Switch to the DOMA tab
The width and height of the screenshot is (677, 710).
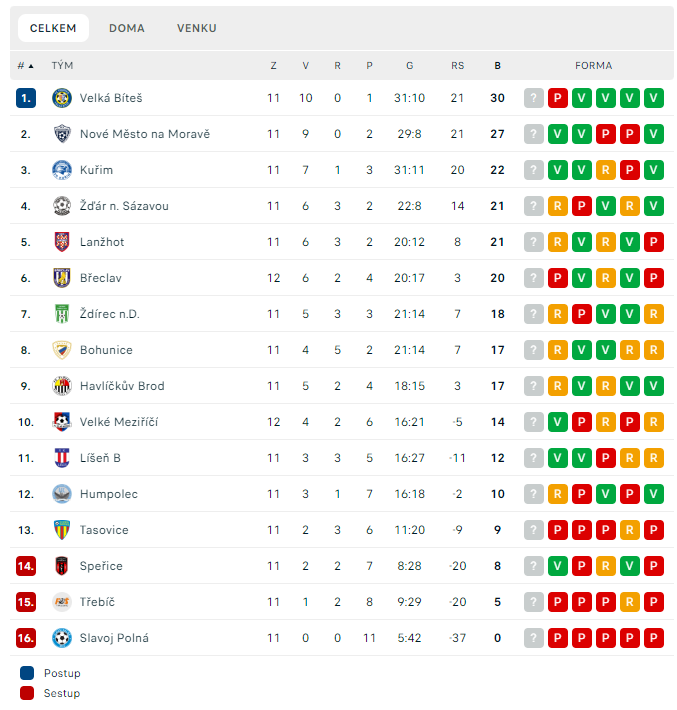coord(127,28)
